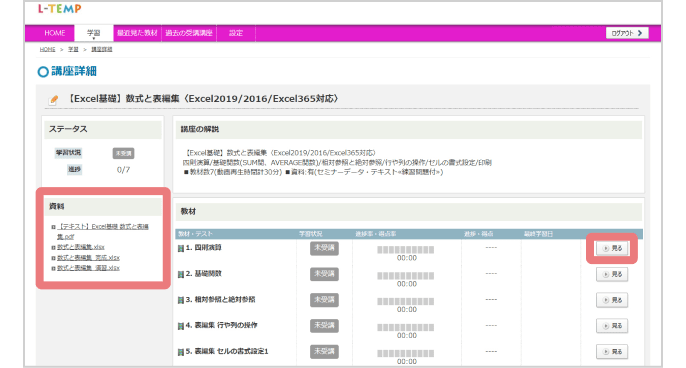Click the progress bar for 4. 行や列の操作
This screenshot has height=368, width=686.
coord(406,328)
